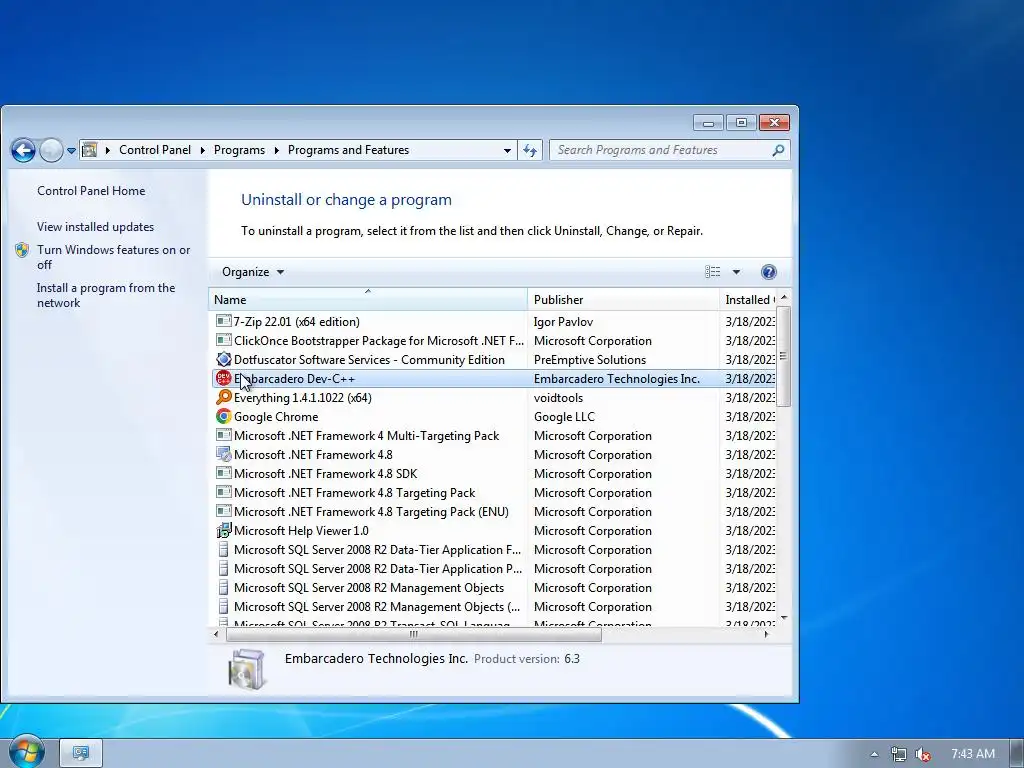Image resolution: width=1024 pixels, height=768 pixels.
Task: Select the 7-Zip 22.01 (x64 edition) row
Action: tap(494, 321)
